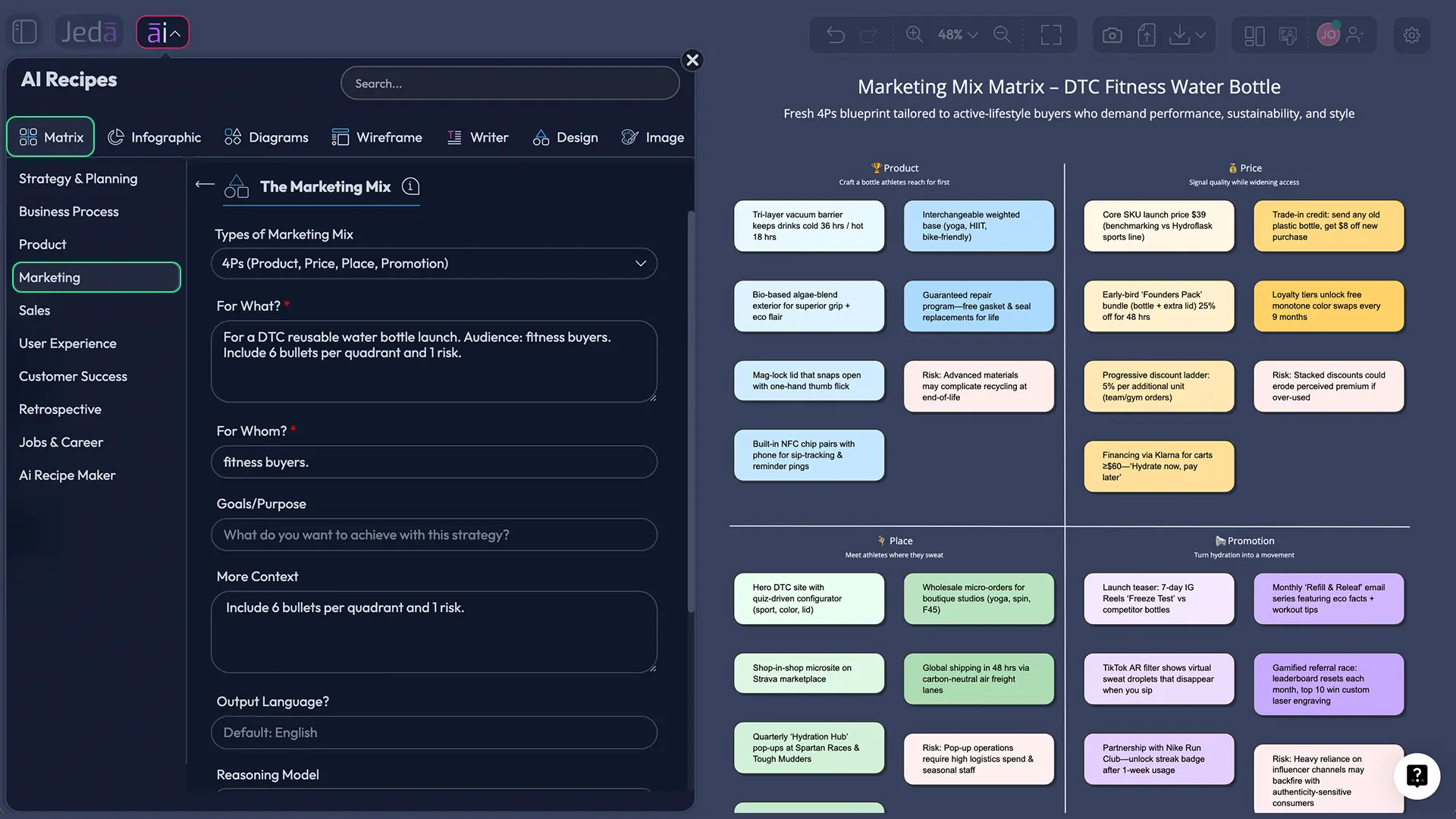Take a canvas screenshot with camera icon
1456x819 pixels.
1112,35
